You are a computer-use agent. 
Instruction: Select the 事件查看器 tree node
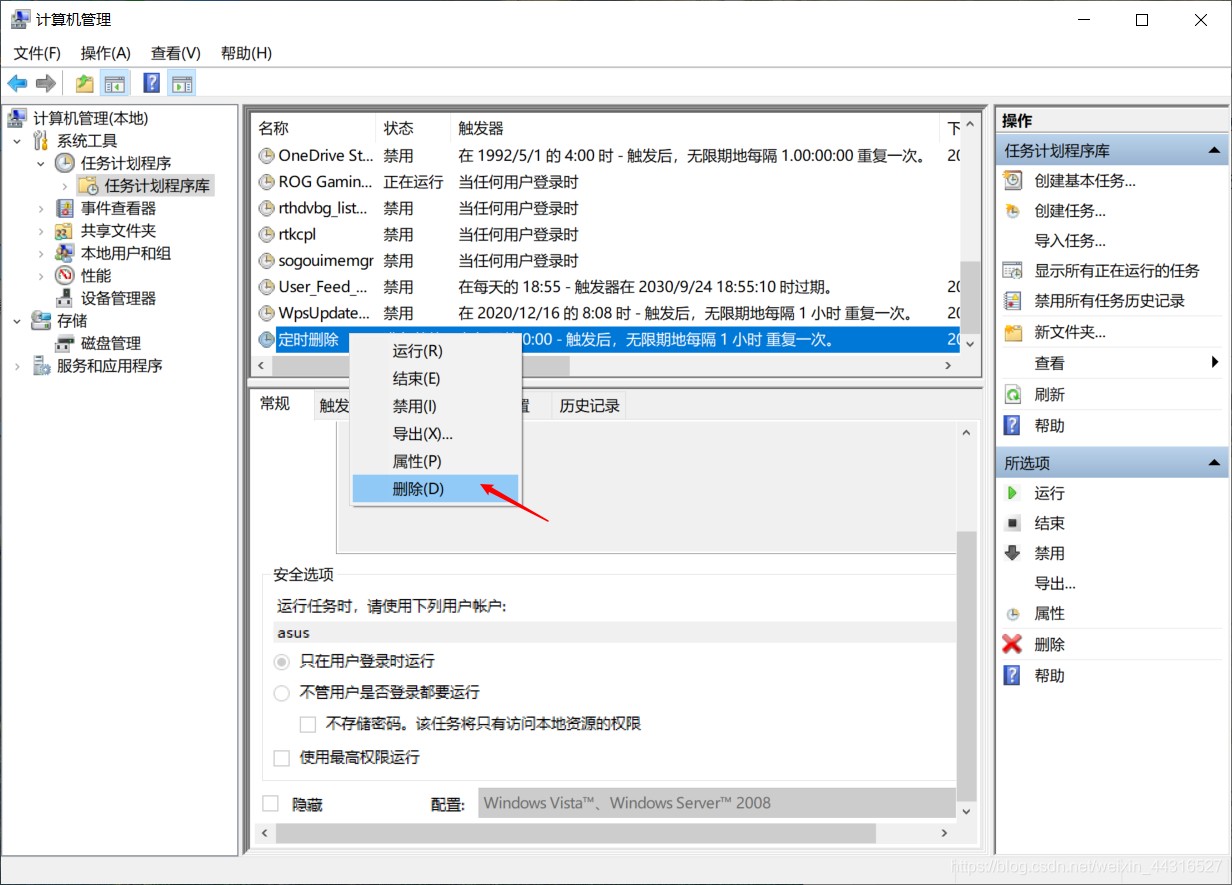118,208
